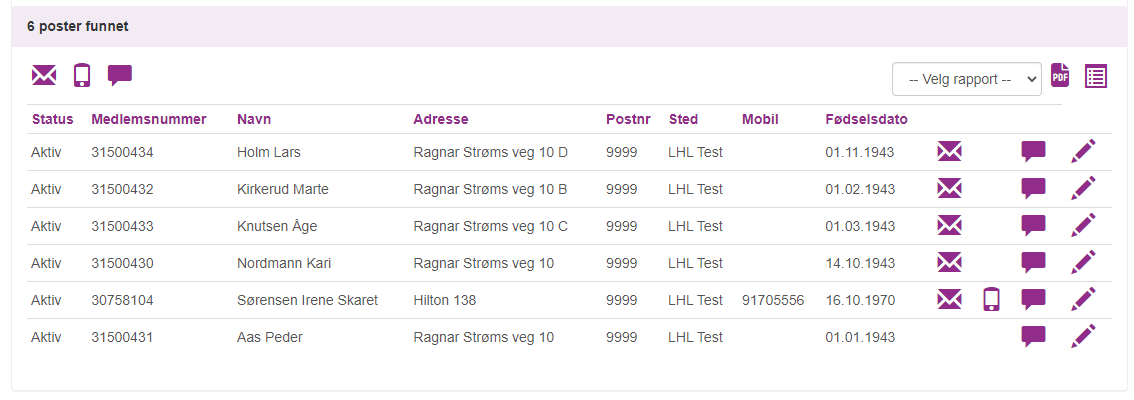This screenshot has width=1134, height=400.
Task: Export report as PDF icon
Action: 1060,75
